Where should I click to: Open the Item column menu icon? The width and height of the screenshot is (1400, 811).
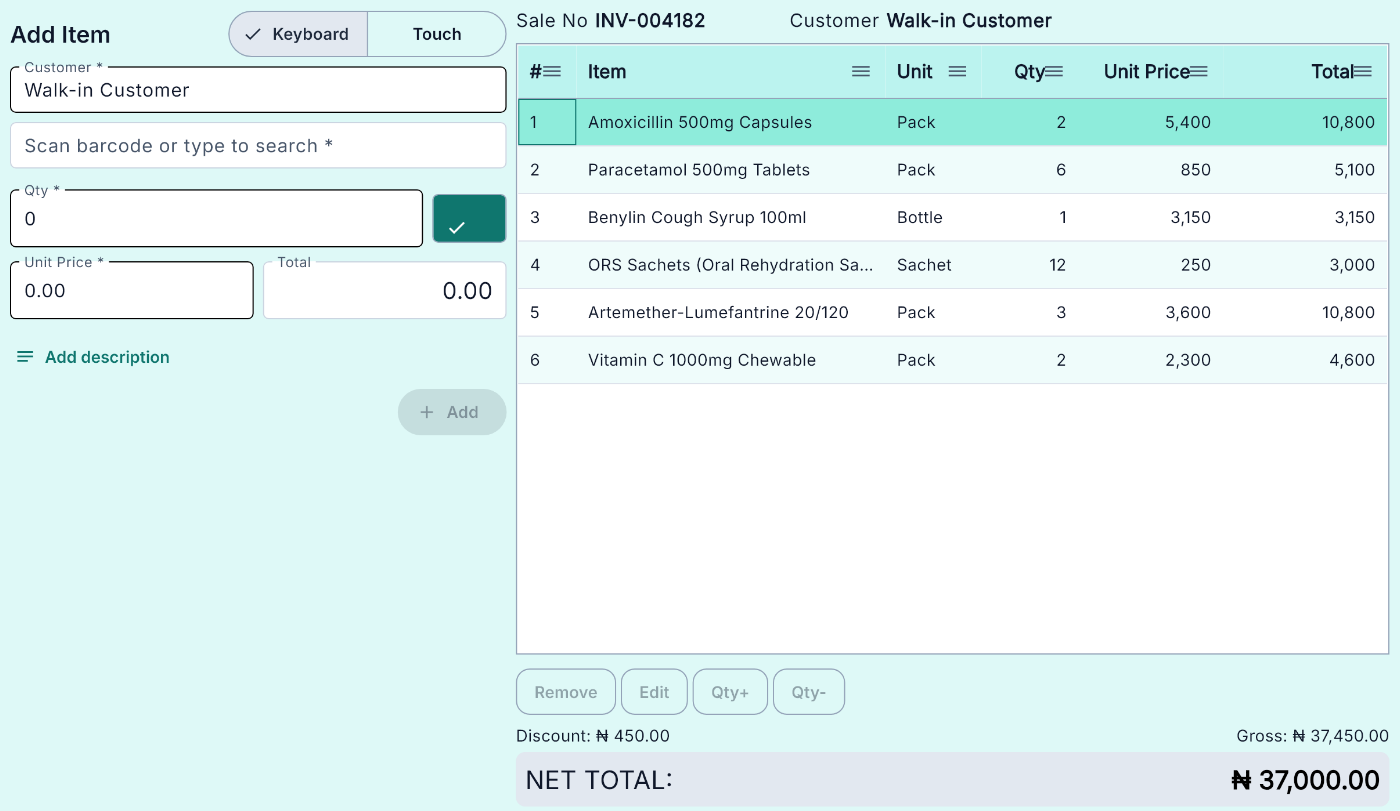[861, 71]
